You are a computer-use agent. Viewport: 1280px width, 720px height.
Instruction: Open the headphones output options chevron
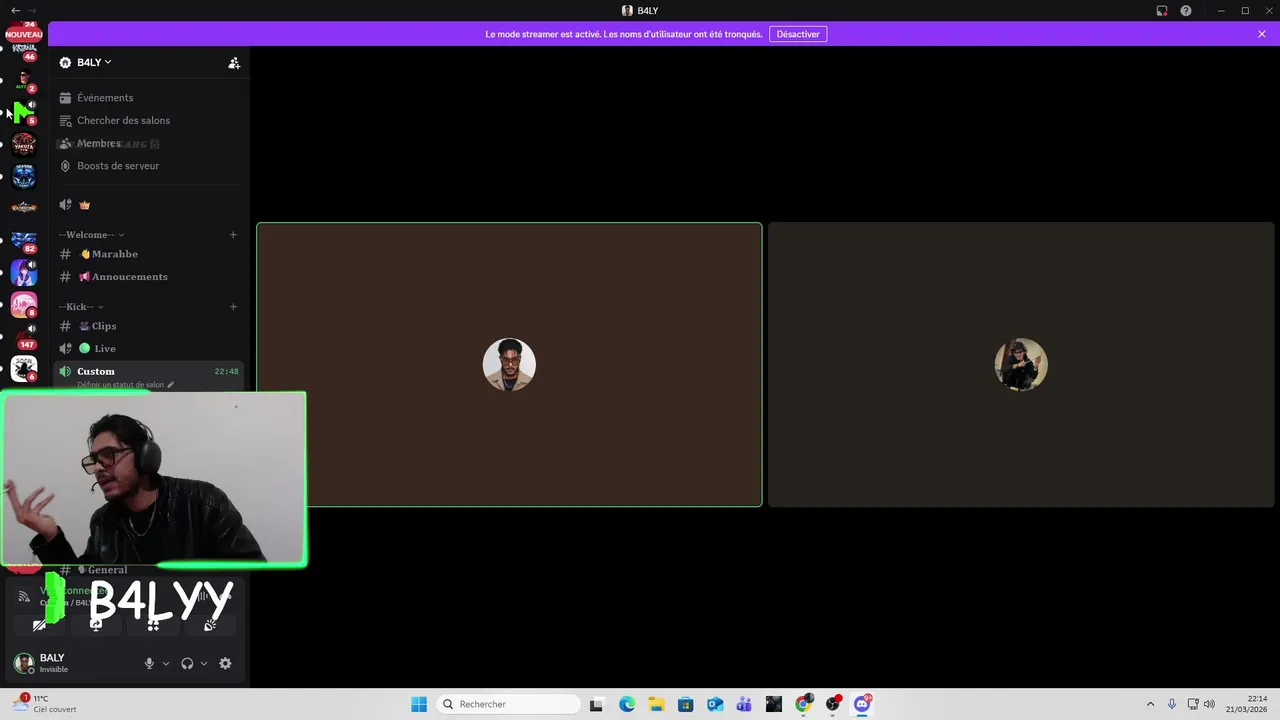coord(204,663)
